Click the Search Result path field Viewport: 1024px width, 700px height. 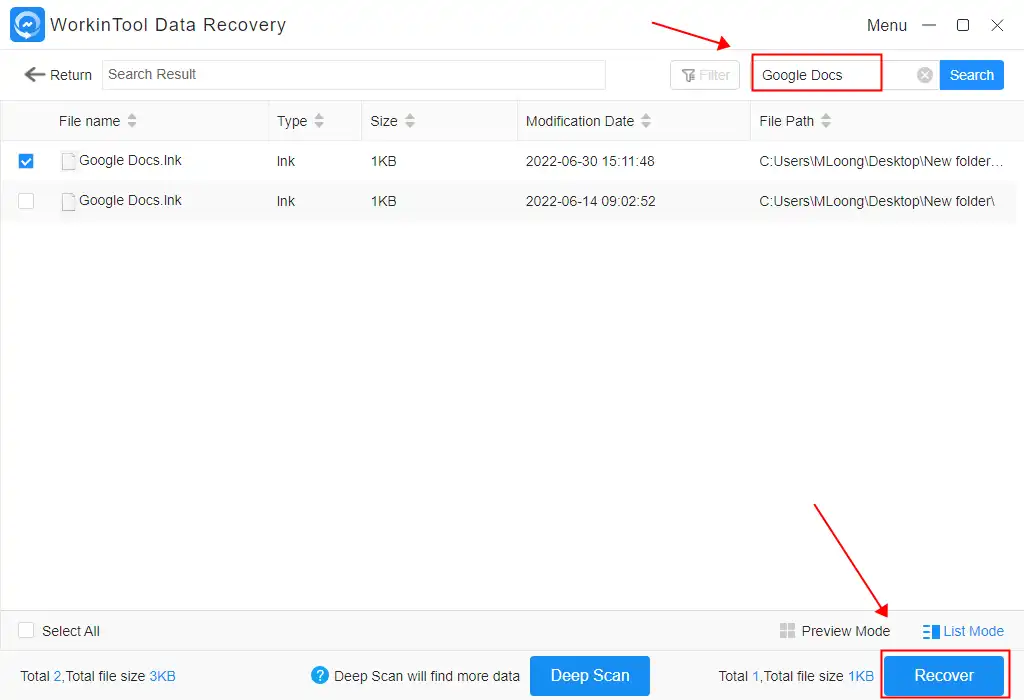pyautogui.click(x=353, y=74)
